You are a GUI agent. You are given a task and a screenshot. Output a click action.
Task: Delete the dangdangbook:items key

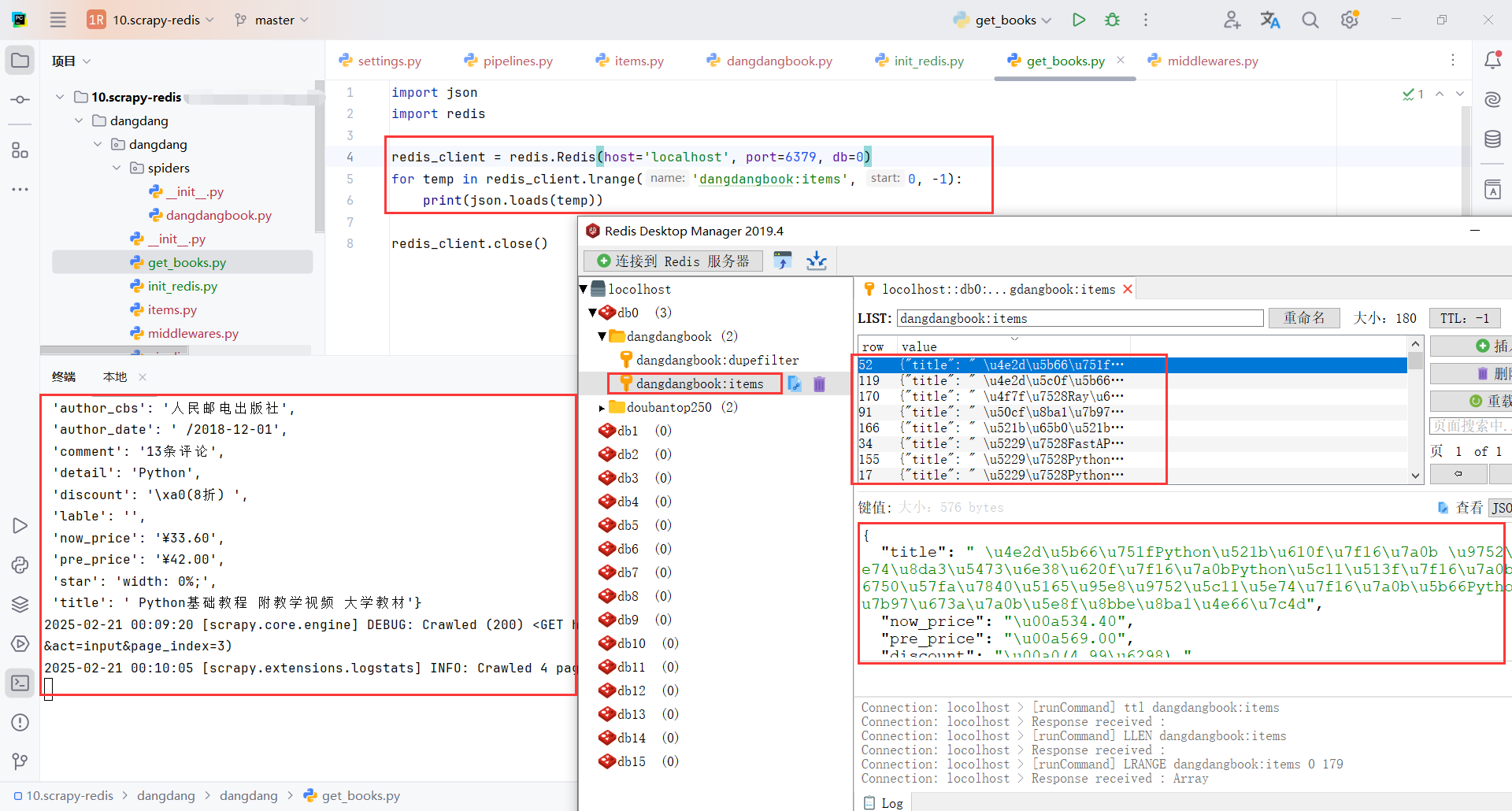pyautogui.click(x=819, y=383)
